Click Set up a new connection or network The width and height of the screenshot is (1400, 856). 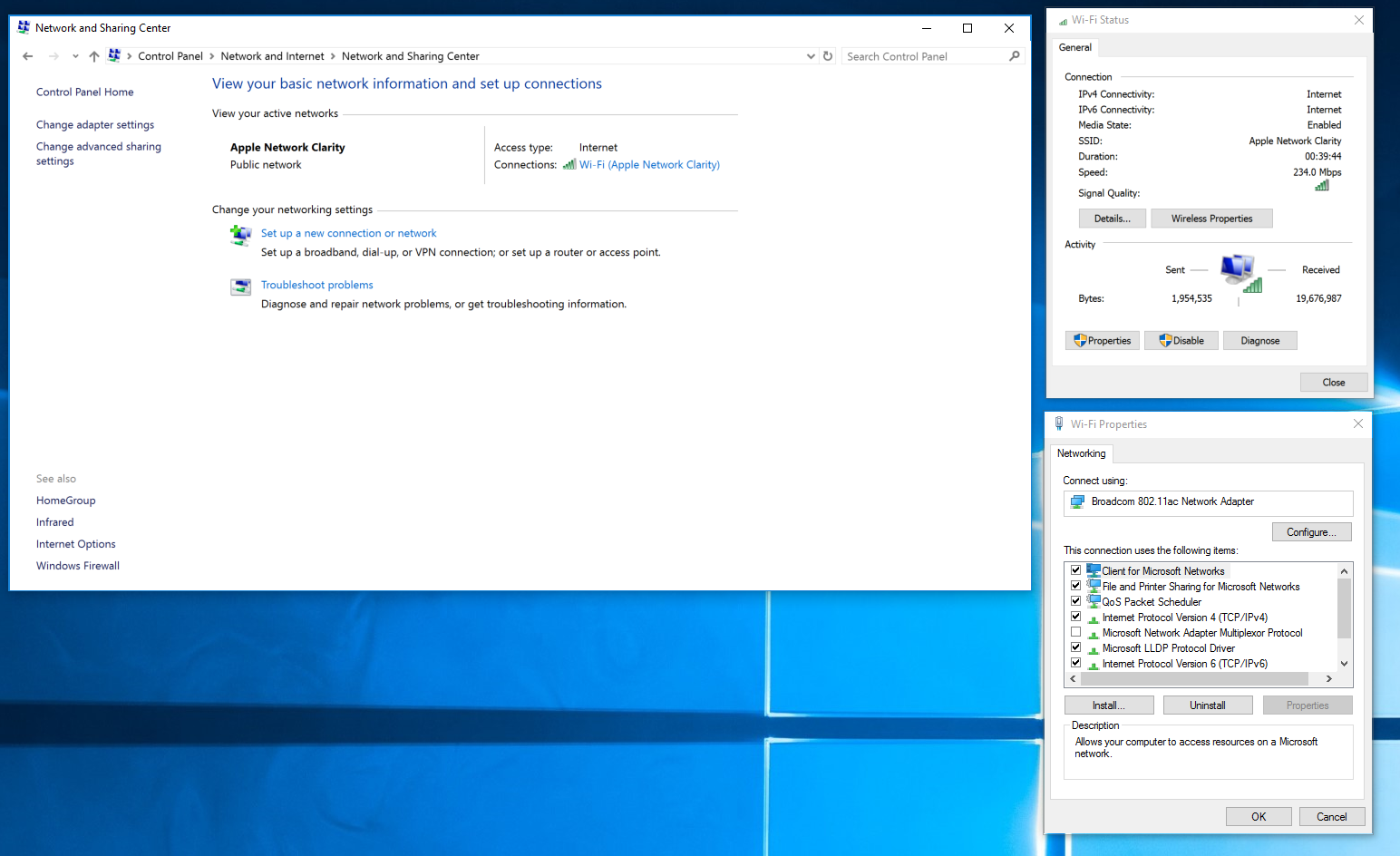point(349,233)
